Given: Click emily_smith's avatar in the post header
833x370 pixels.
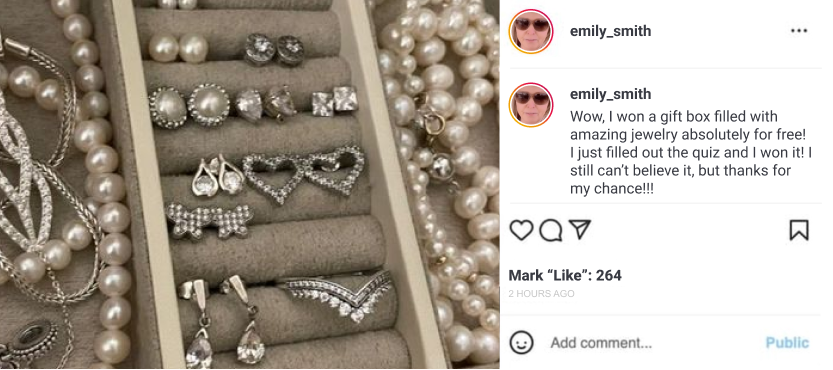Looking at the screenshot, I should point(531,31).
